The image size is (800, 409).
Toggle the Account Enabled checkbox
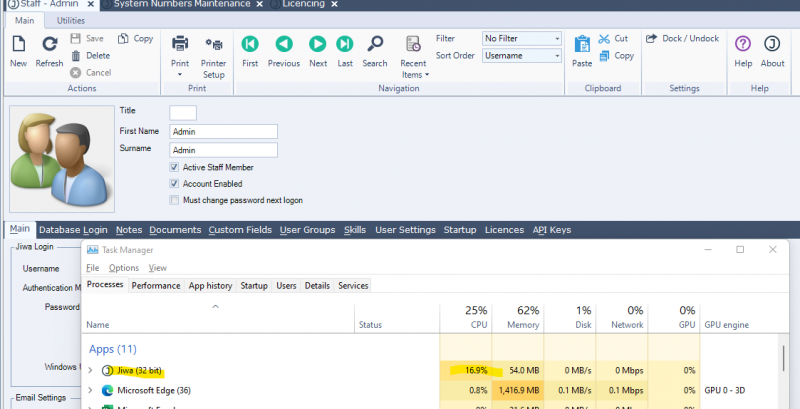point(175,184)
